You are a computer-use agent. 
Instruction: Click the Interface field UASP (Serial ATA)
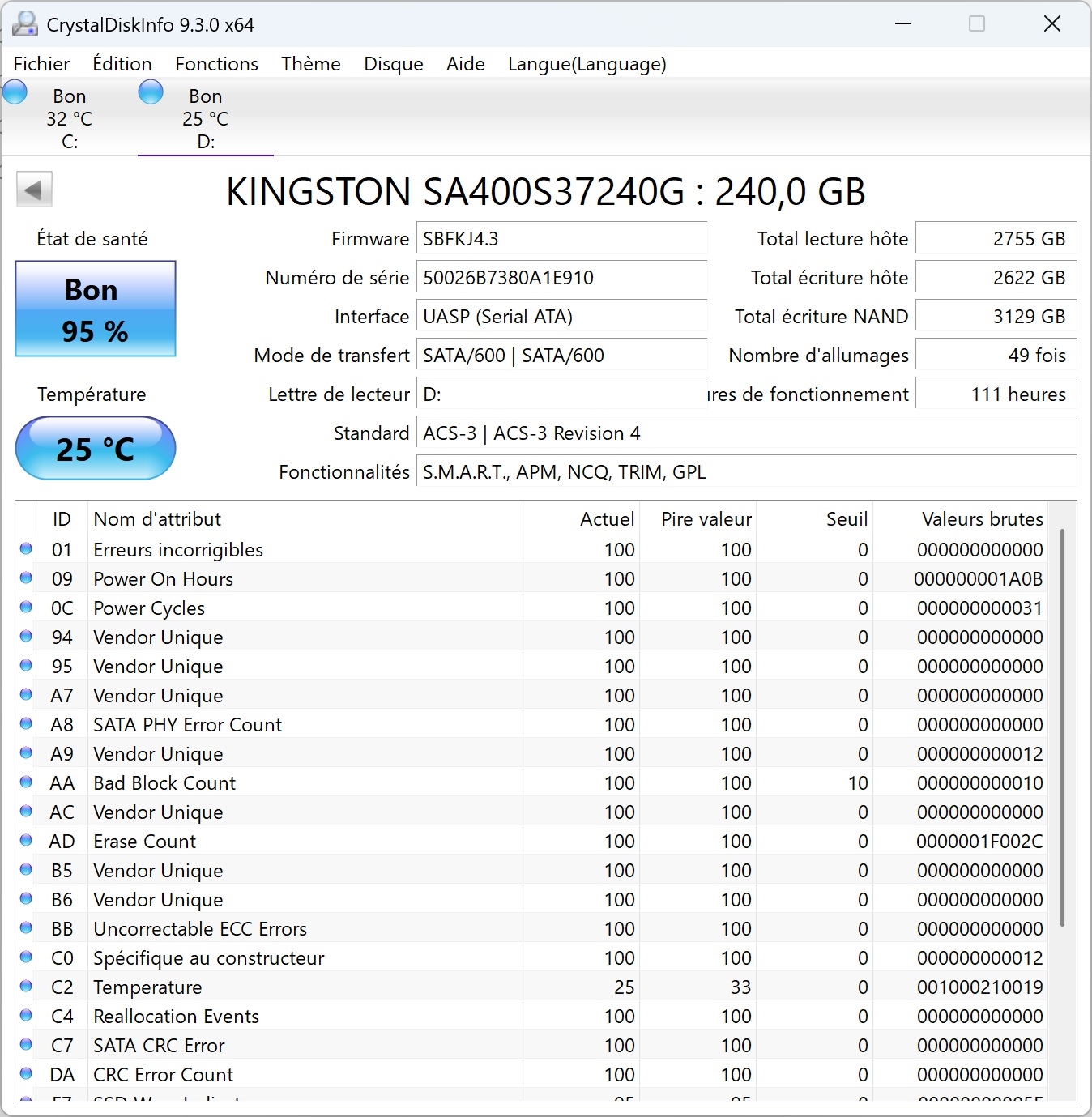tap(561, 317)
